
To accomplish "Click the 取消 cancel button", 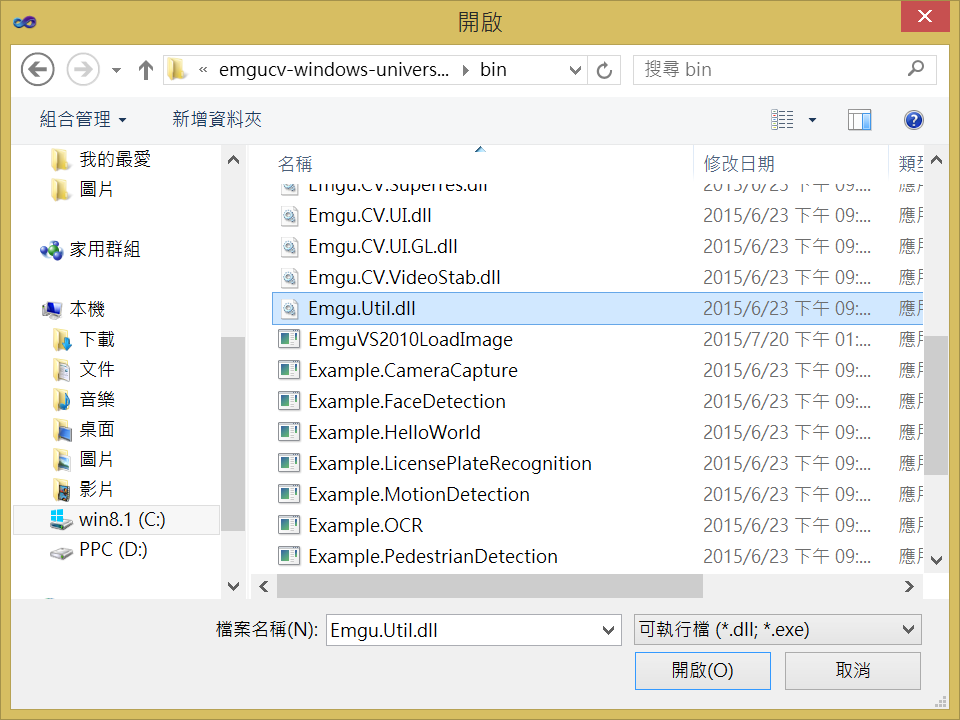I will pyautogui.click(x=852, y=670).
